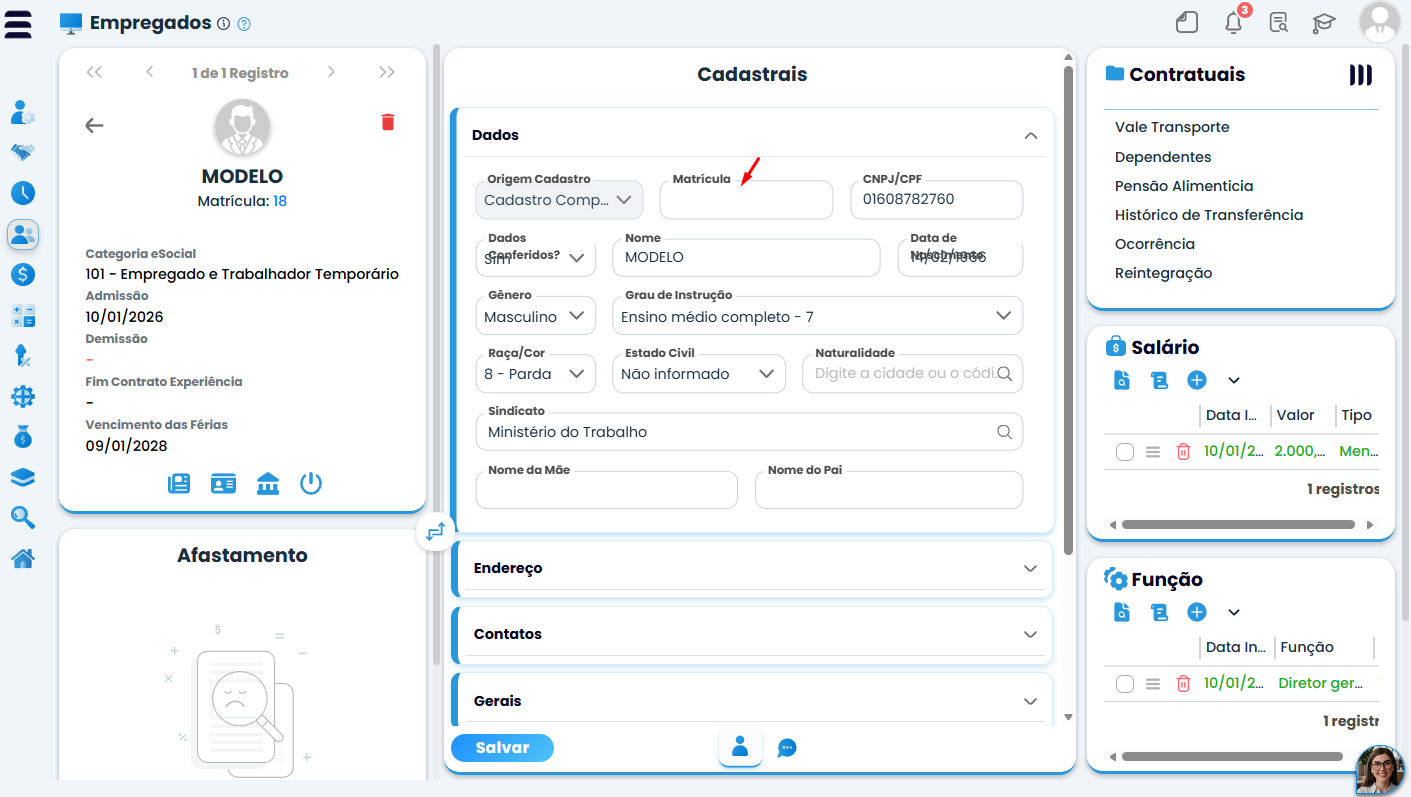Check the Função row Diretor checkbox
This screenshot has width=1411, height=797.
1125,683
